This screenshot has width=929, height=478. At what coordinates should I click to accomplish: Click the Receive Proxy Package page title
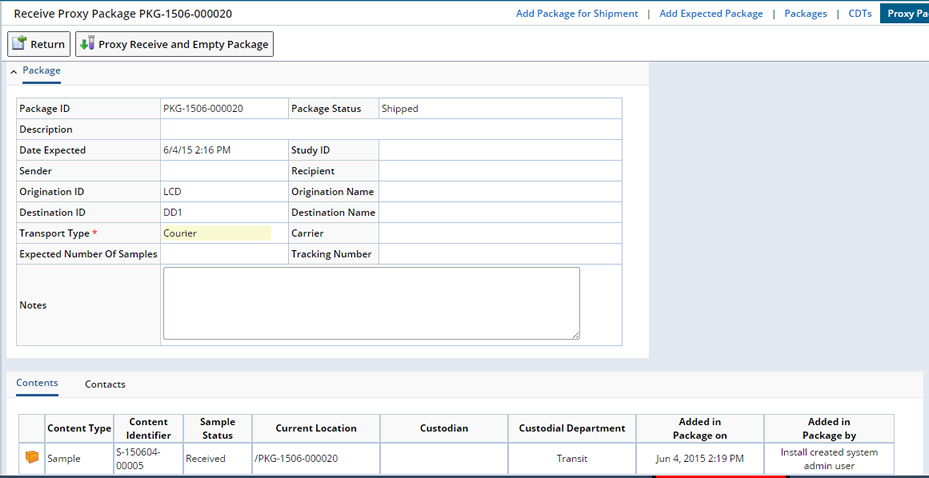[123, 14]
